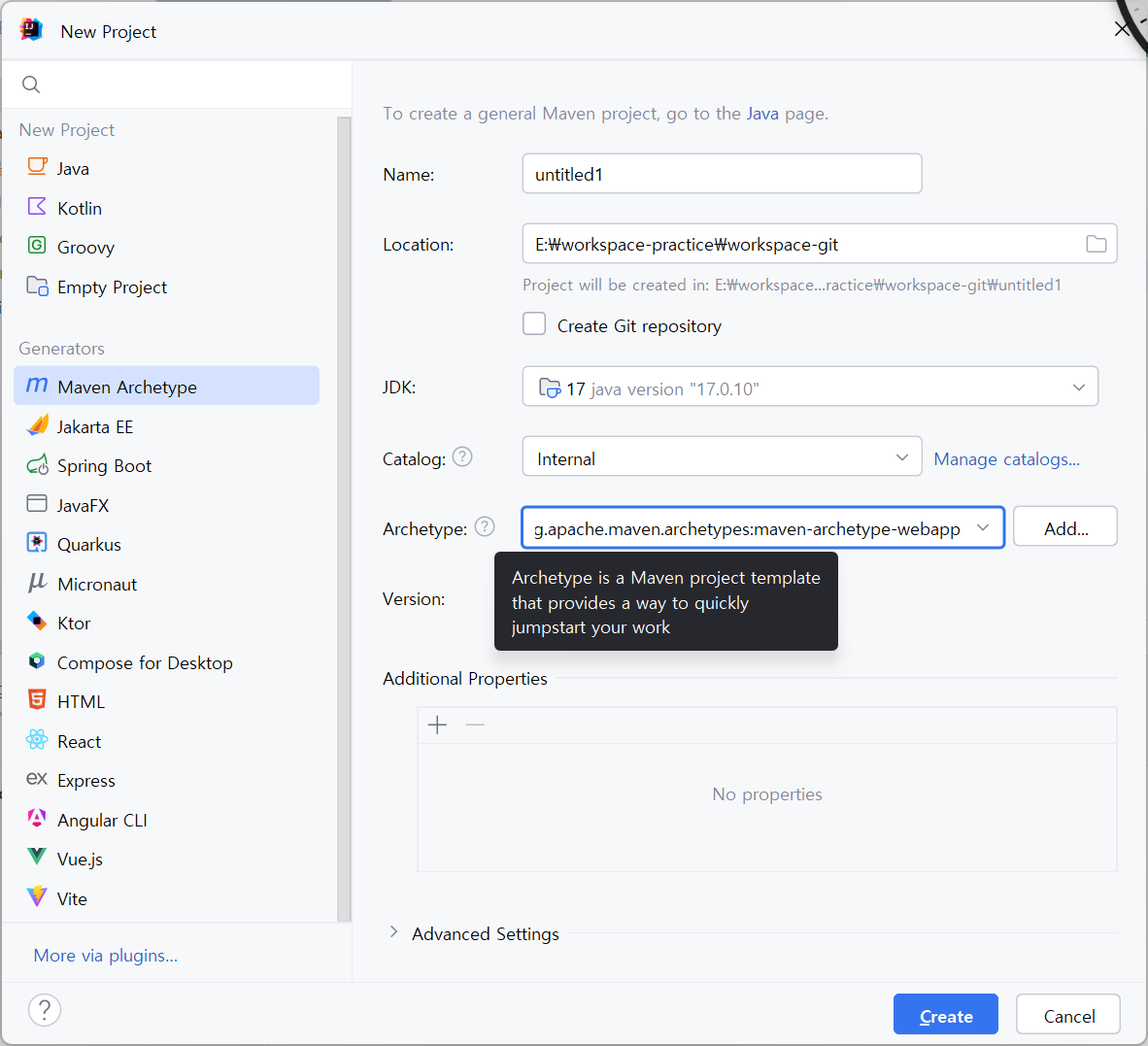Select Vue.js generator label
Screen dimensions: 1148x1046
80,860
